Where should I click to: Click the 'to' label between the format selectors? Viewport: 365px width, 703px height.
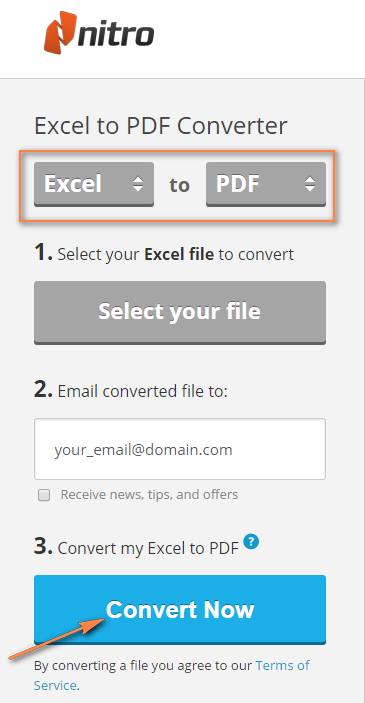(x=179, y=185)
